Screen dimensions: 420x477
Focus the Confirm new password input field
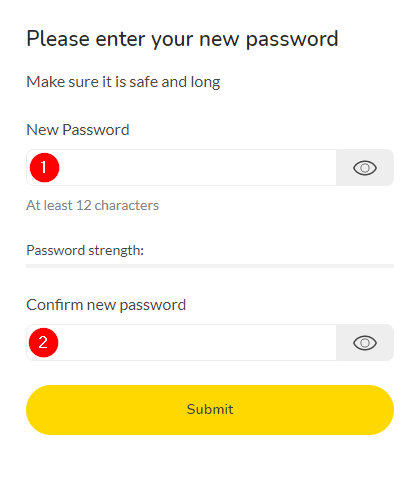pos(181,343)
